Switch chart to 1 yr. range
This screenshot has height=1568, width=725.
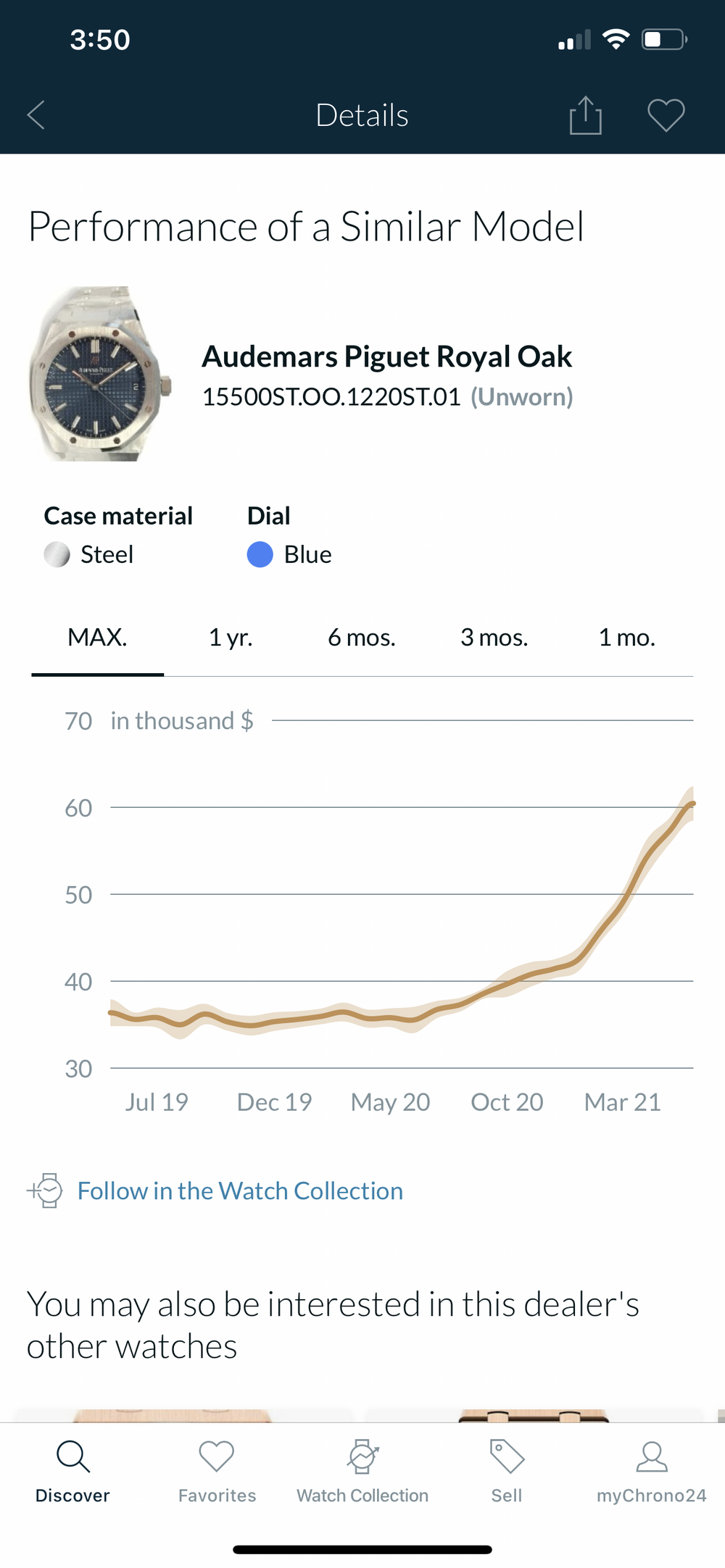pyautogui.click(x=231, y=638)
